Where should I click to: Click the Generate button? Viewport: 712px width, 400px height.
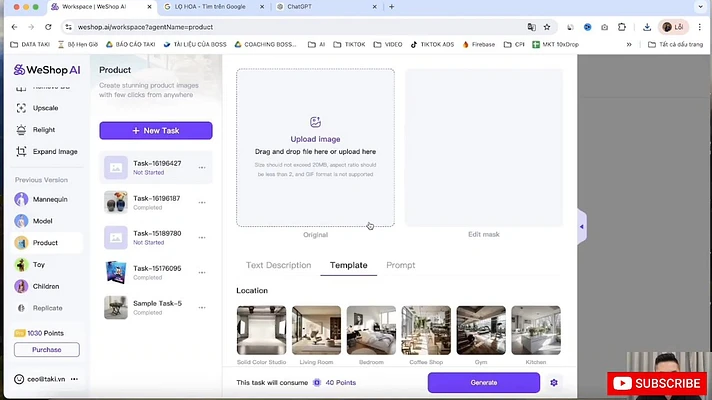[x=484, y=383]
